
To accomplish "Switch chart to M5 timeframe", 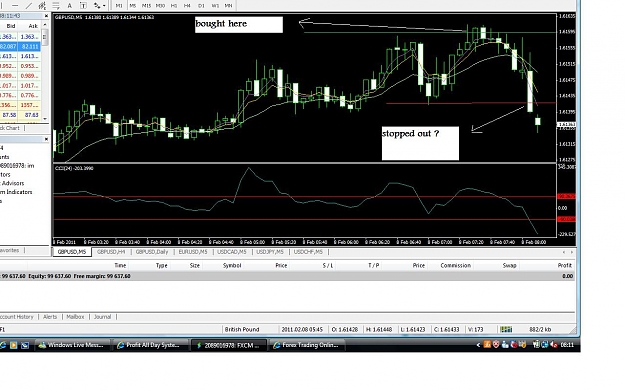I will (133, 6).
